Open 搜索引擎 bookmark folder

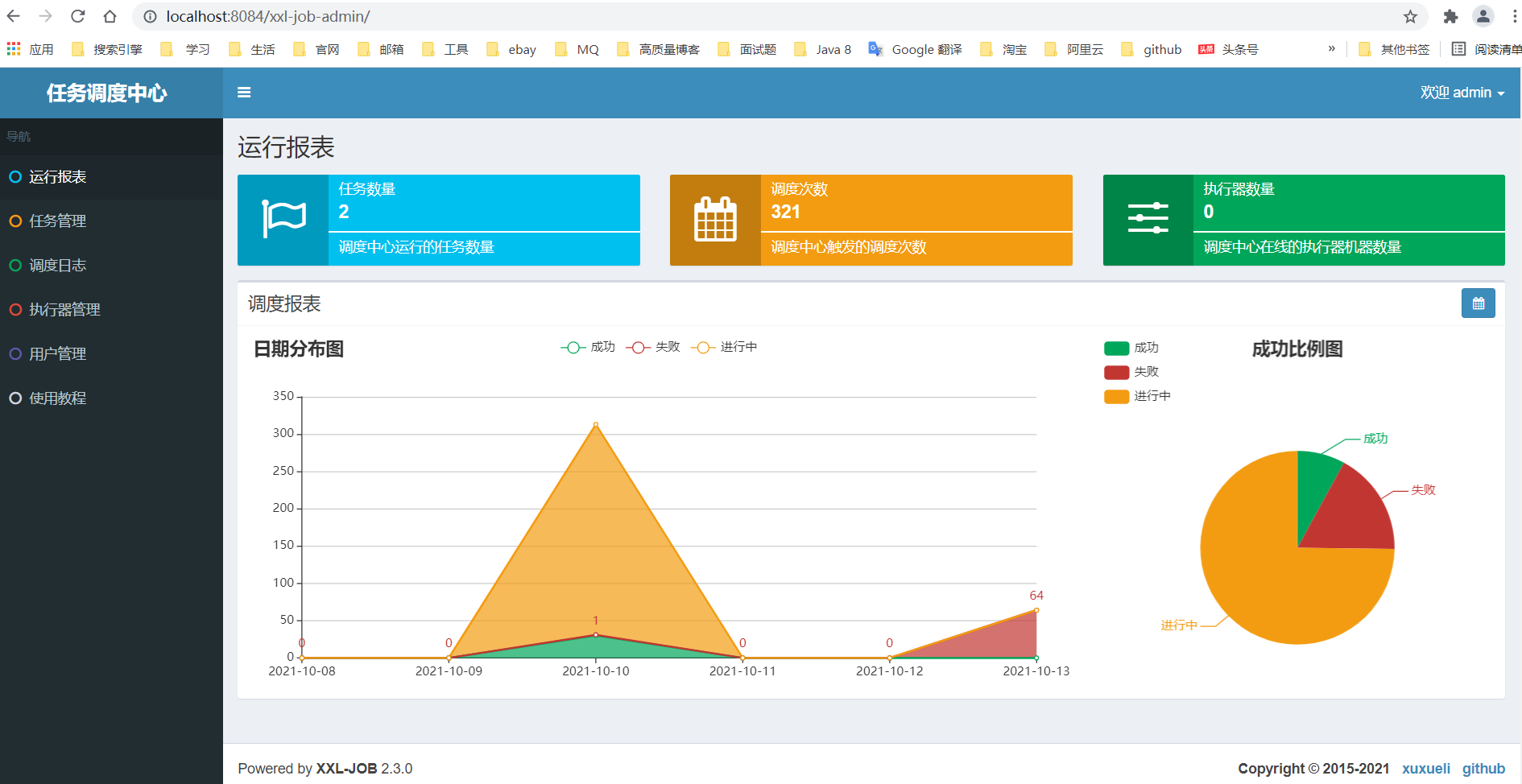(x=107, y=49)
